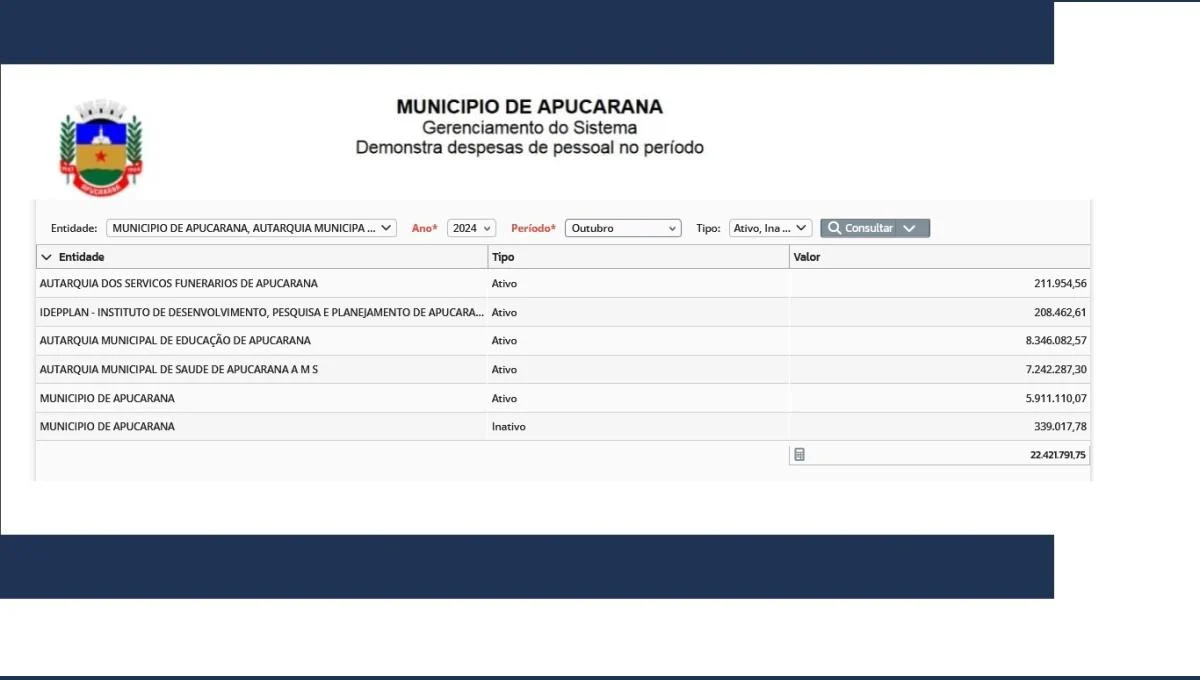Click the total value 22.421.791,75
The width and height of the screenshot is (1200, 680).
click(x=1058, y=455)
